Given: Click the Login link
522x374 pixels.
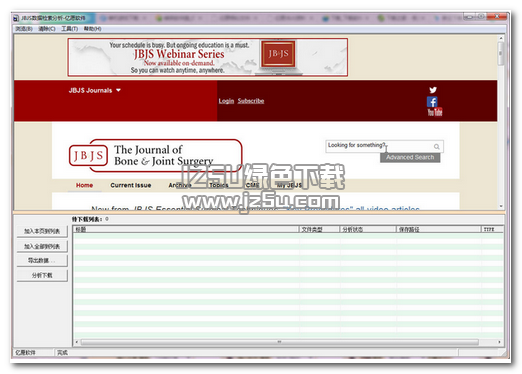Looking at the screenshot, I should [x=226, y=101].
